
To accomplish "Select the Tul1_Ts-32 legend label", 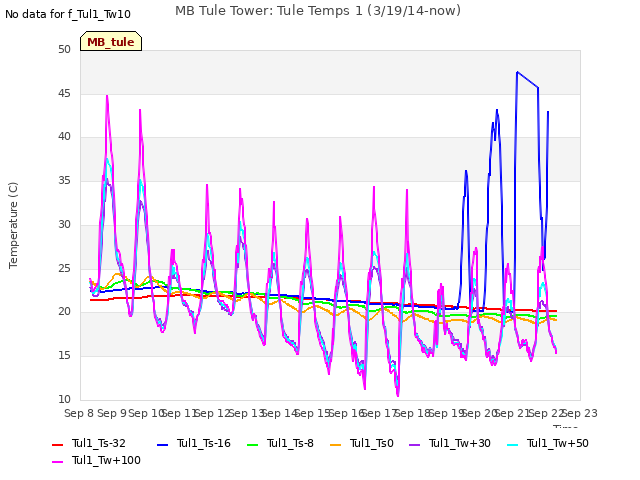I will [x=99, y=443].
